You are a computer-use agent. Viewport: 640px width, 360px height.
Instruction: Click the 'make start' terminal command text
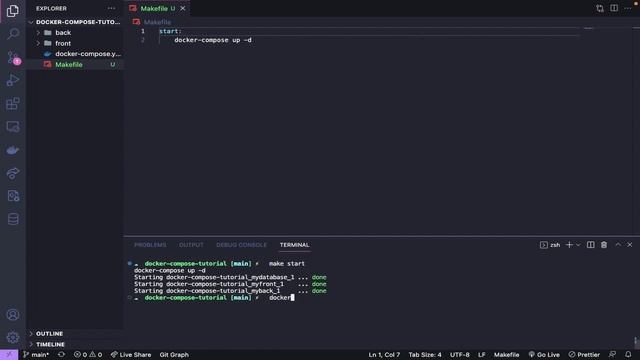tap(287, 264)
